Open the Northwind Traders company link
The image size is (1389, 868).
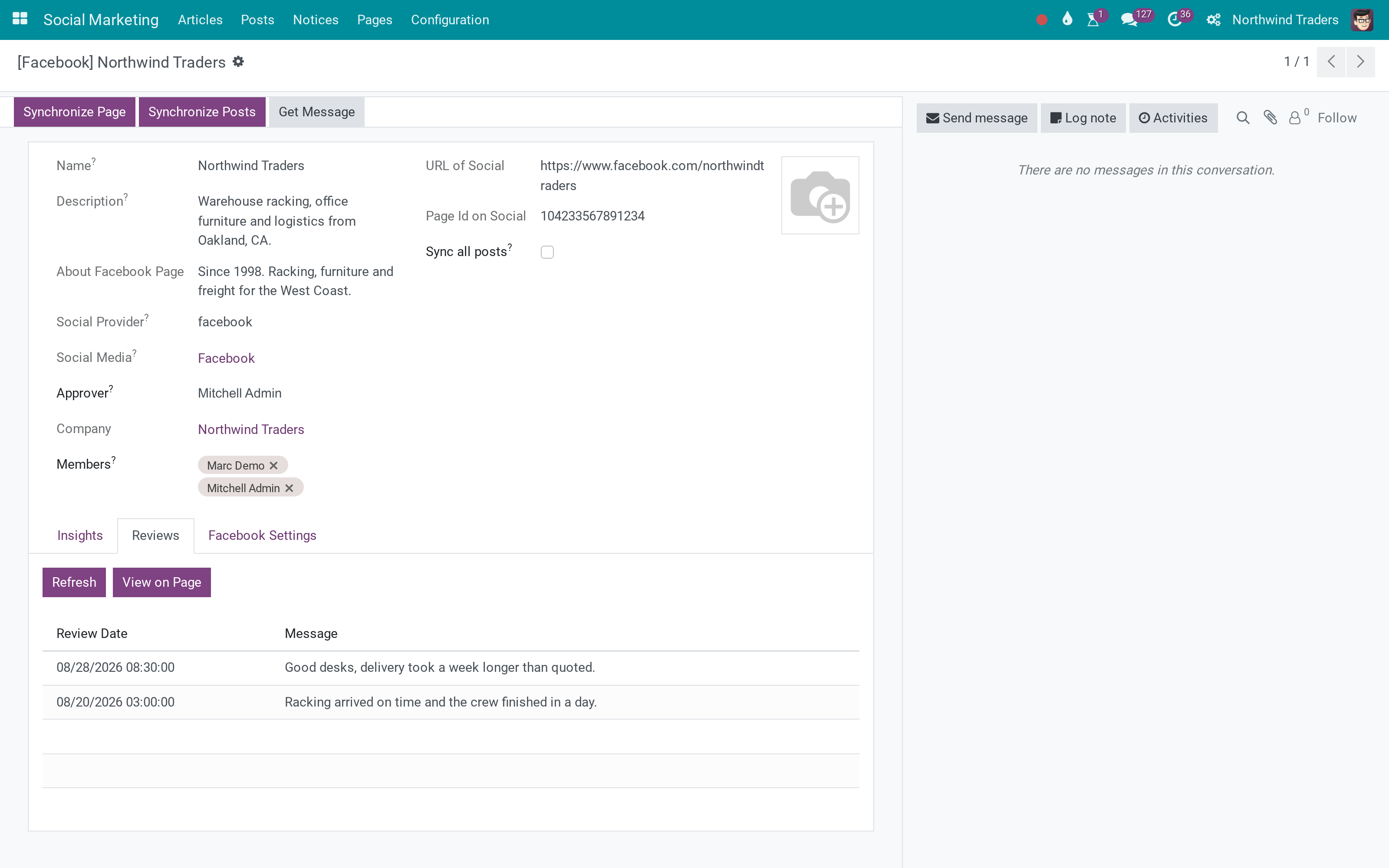coord(251,429)
